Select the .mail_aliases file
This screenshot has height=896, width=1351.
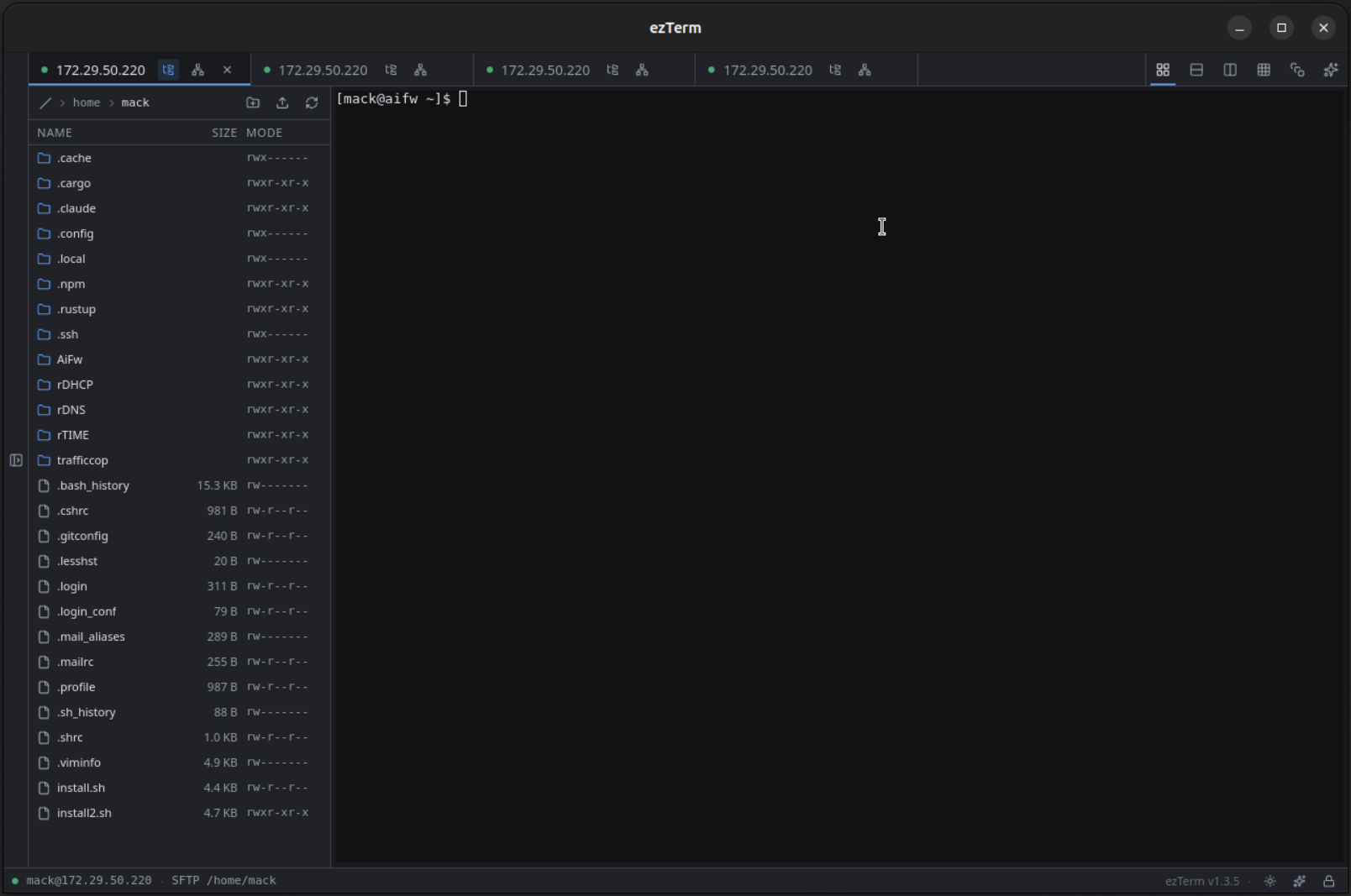point(180,637)
